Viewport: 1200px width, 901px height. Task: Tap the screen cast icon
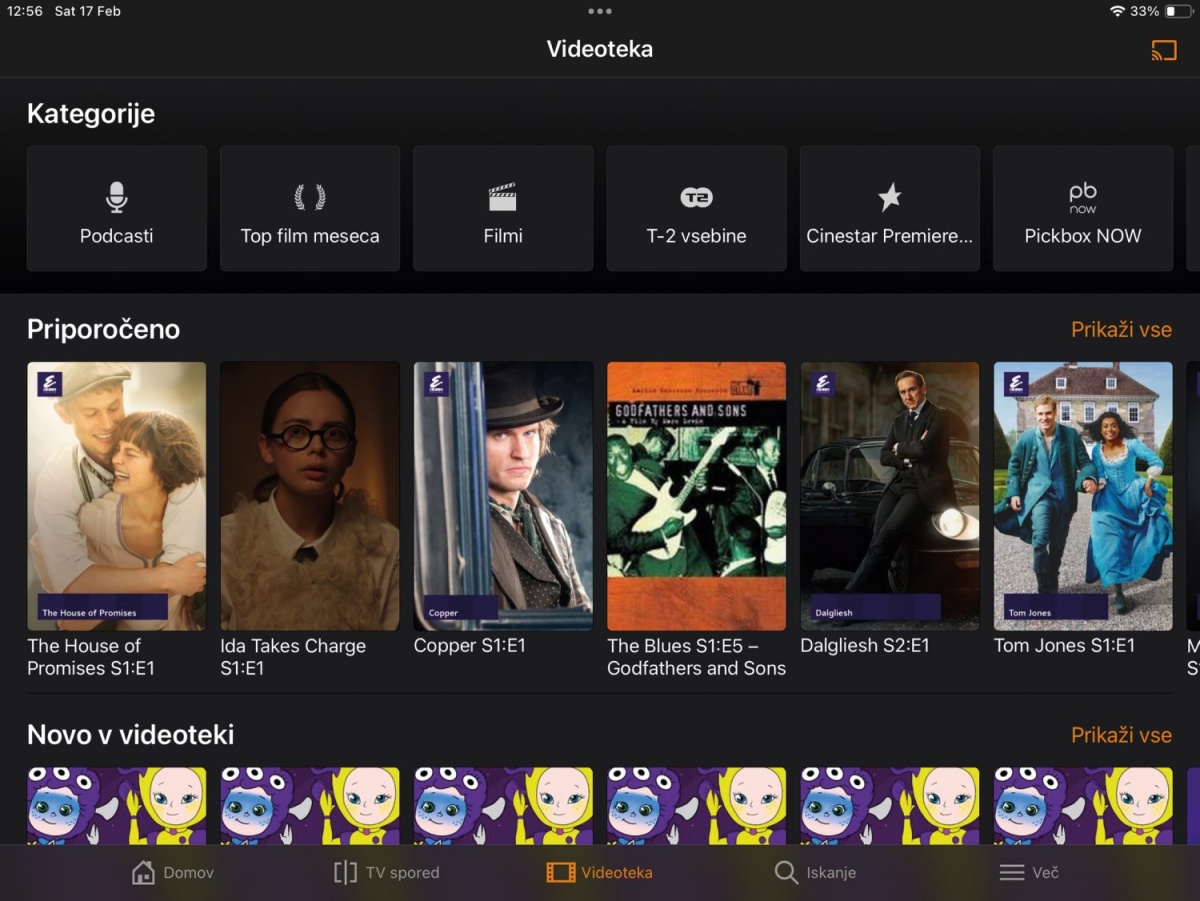pos(1164,50)
